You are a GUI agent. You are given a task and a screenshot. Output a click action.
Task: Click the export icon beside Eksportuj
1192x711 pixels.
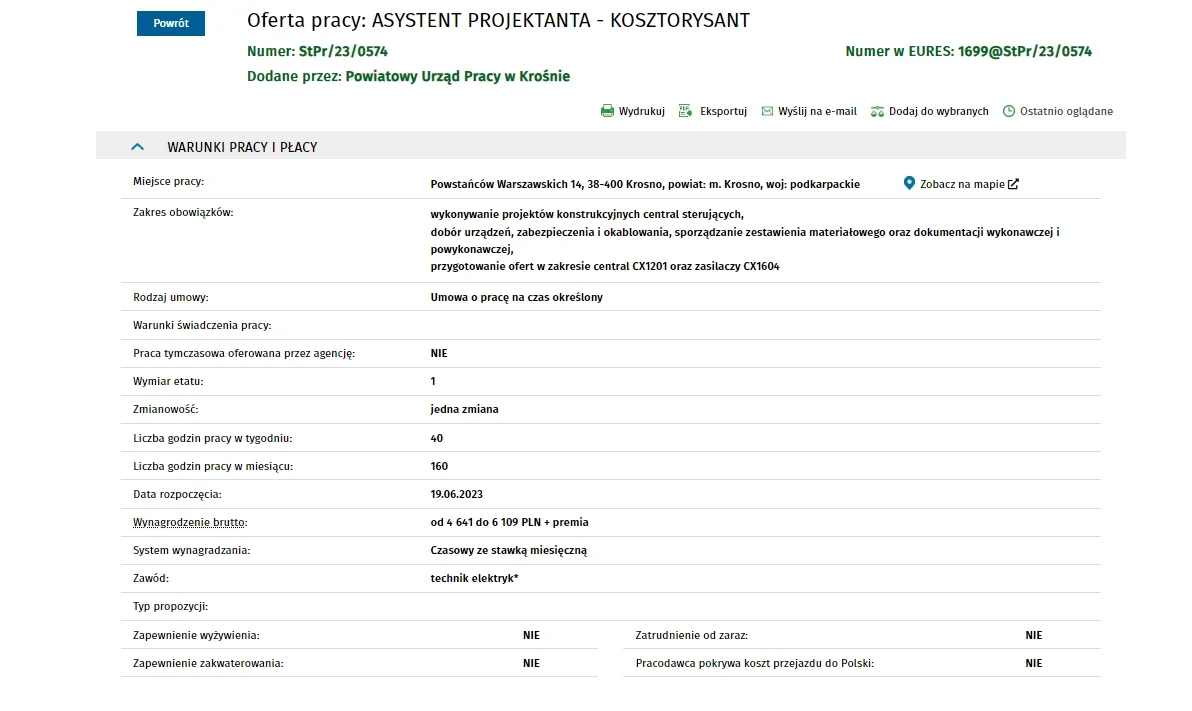(x=685, y=111)
